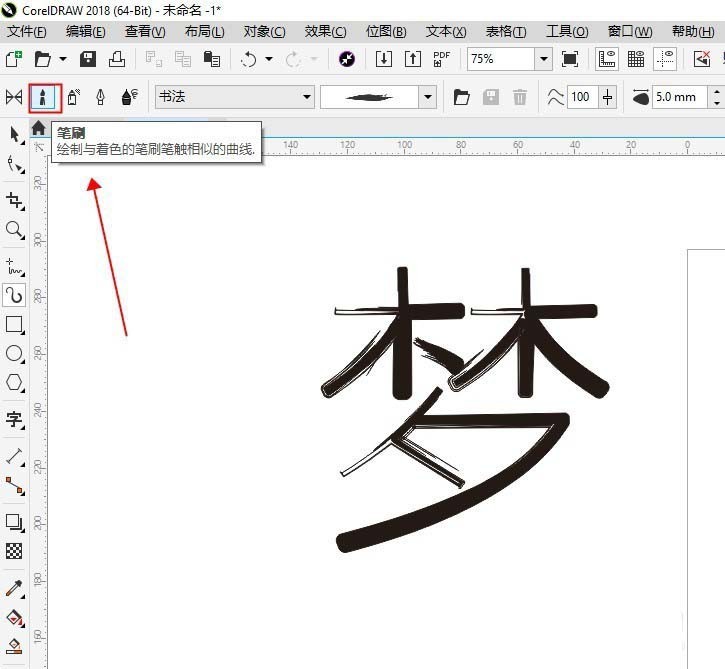This screenshot has height=669, width=725.
Task: Click the Publish to PDF button
Action: click(441, 59)
